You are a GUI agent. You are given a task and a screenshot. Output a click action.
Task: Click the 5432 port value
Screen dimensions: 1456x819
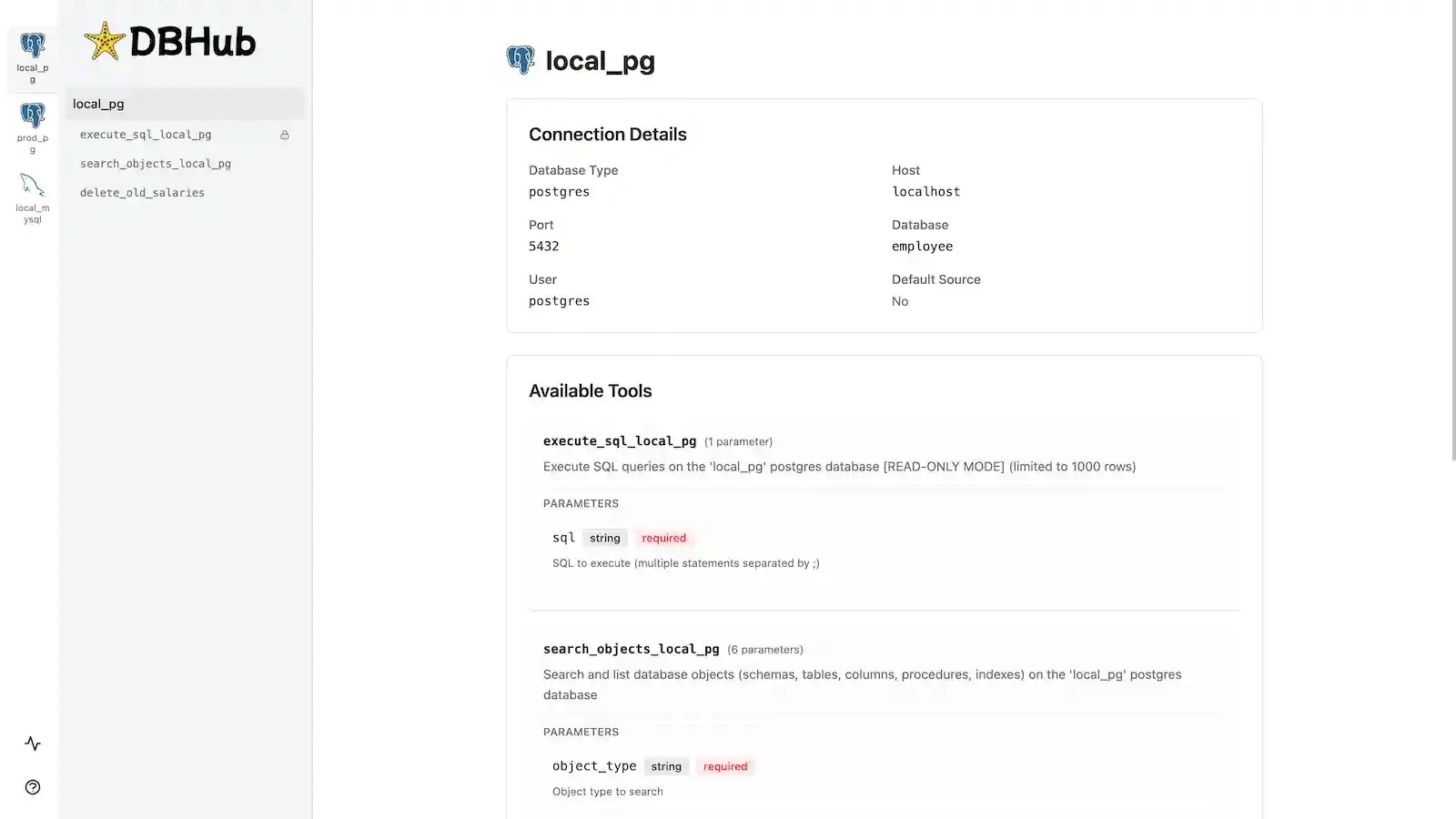tap(544, 247)
